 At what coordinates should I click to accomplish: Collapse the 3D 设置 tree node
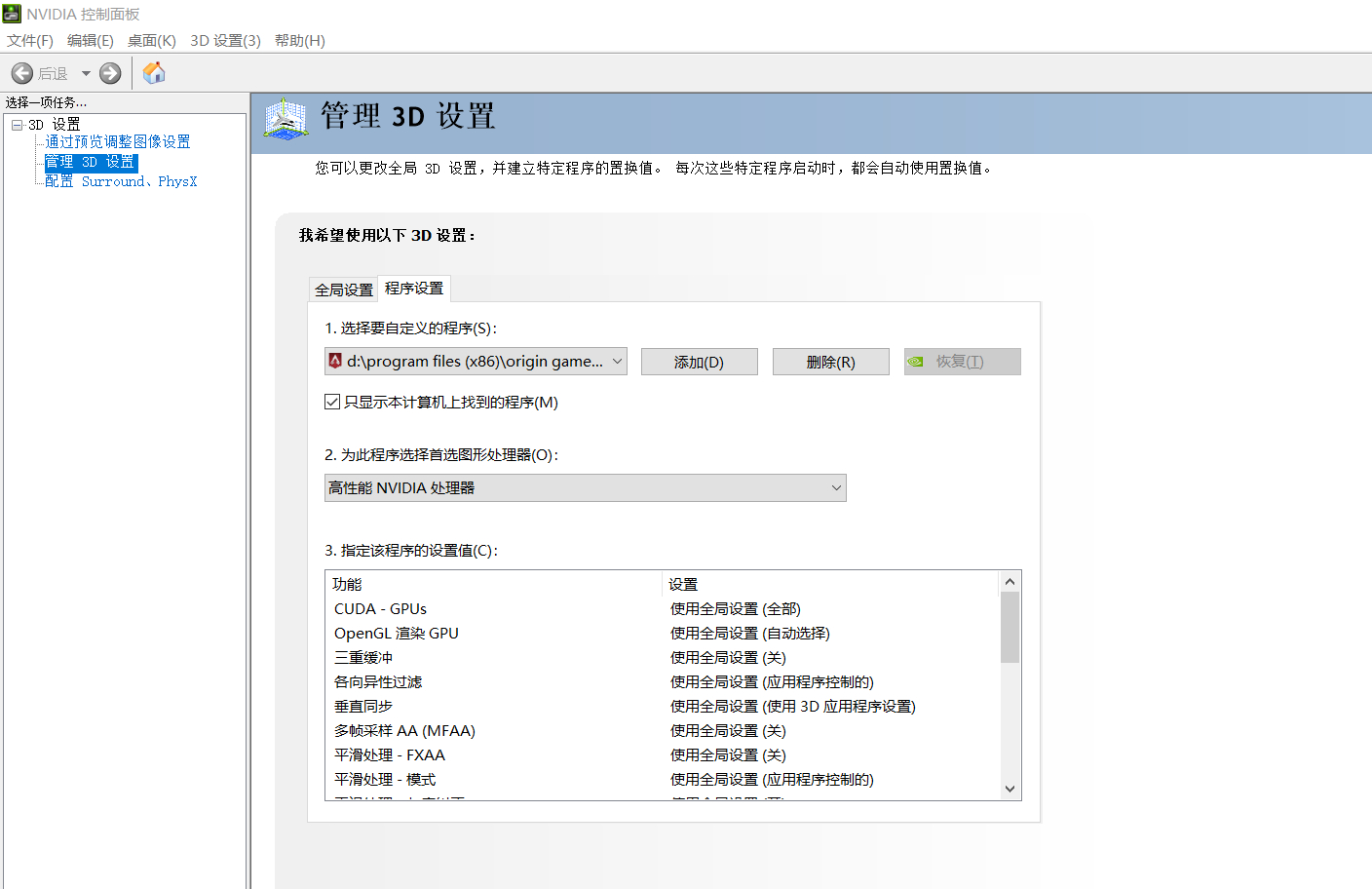(17, 125)
